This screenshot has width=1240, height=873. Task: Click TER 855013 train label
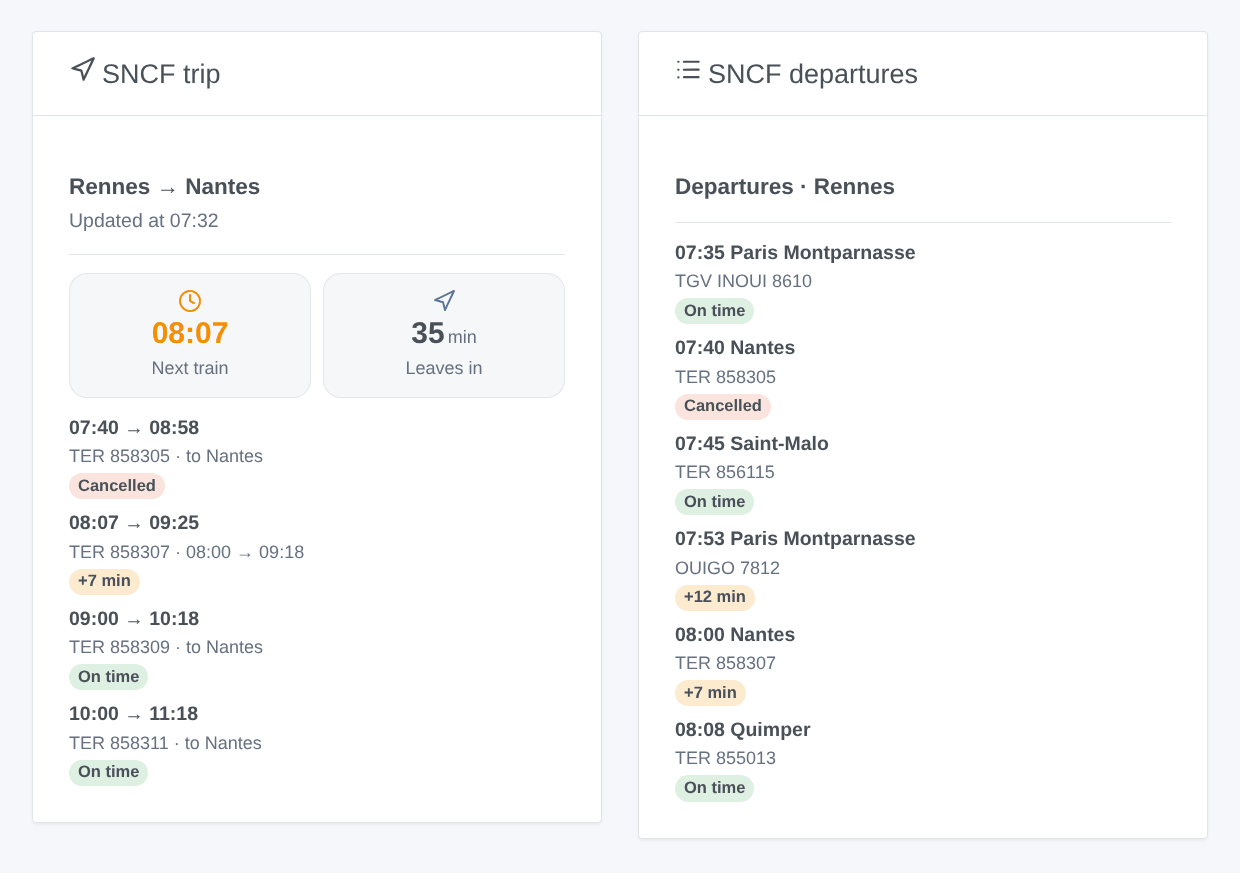pos(725,759)
